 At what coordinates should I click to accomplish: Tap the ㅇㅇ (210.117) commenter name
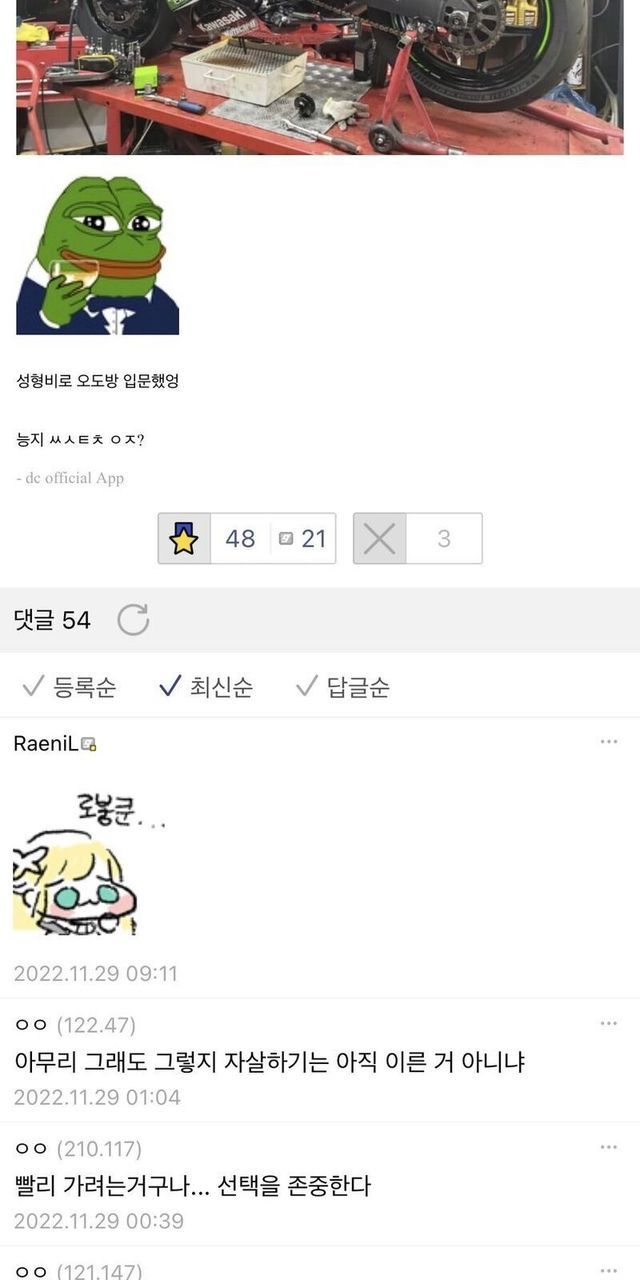(x=78, y=1149)
